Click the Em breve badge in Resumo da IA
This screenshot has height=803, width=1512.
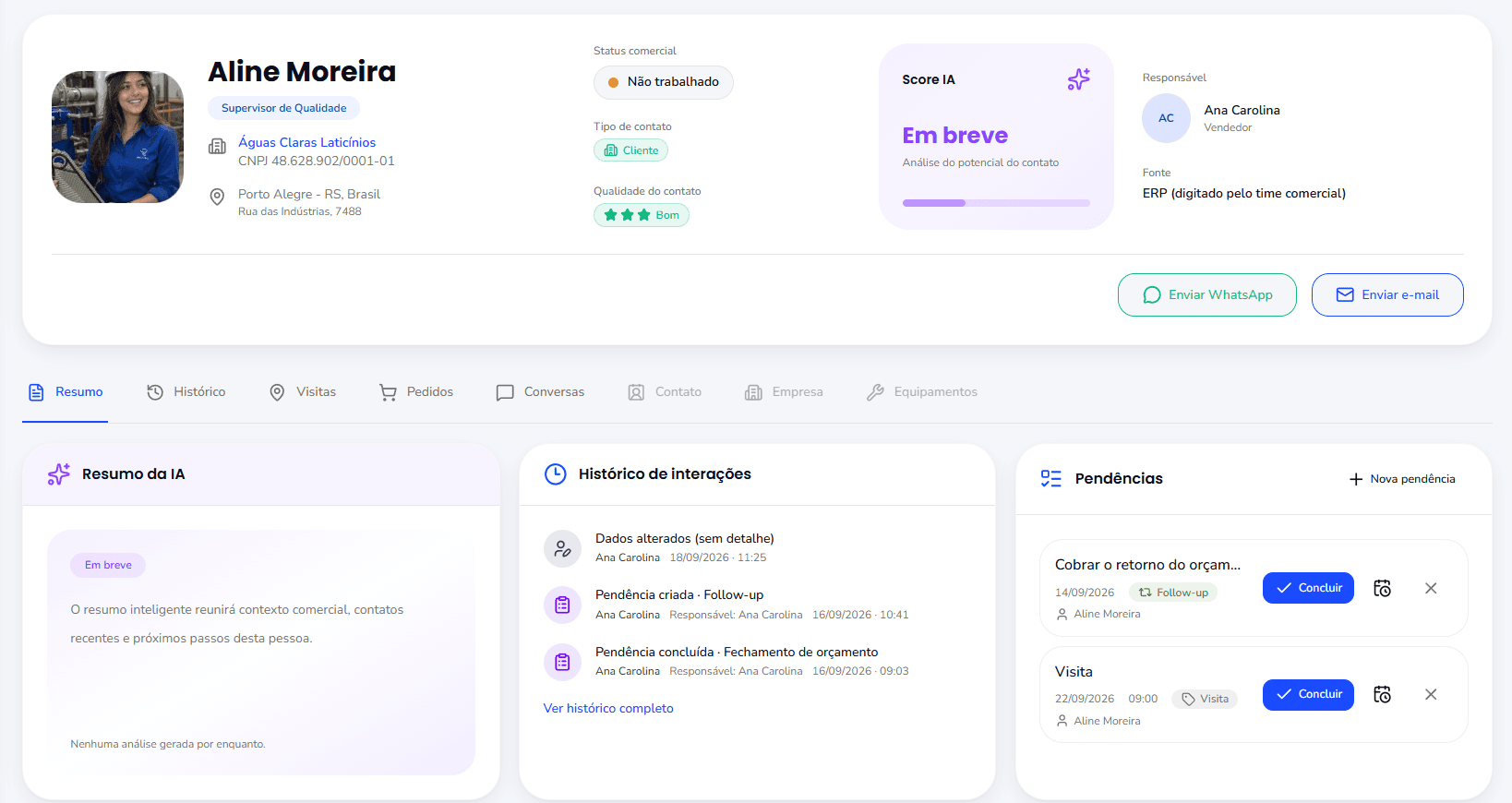108,565
